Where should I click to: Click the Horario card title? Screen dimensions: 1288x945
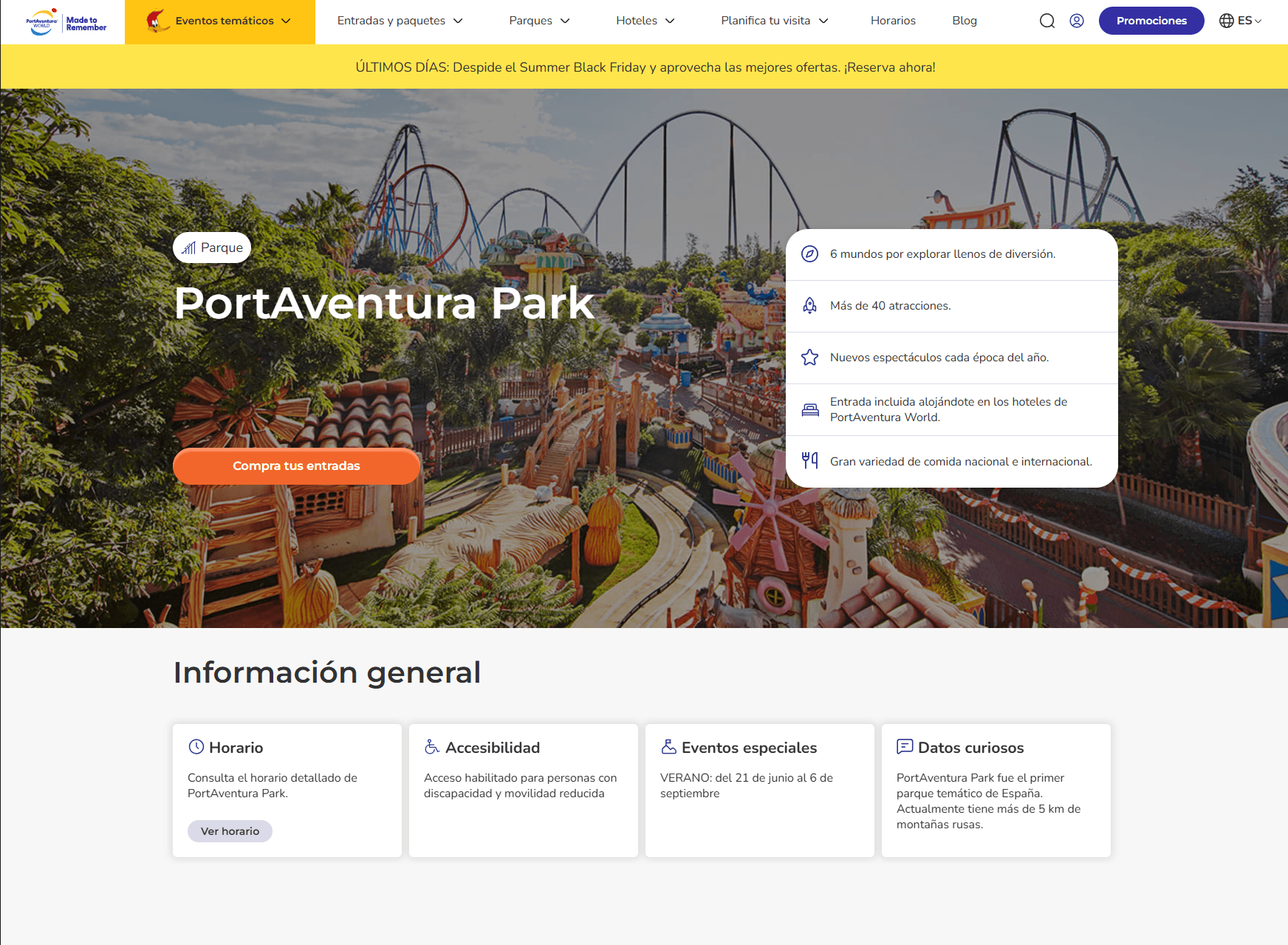pos(236,748)
